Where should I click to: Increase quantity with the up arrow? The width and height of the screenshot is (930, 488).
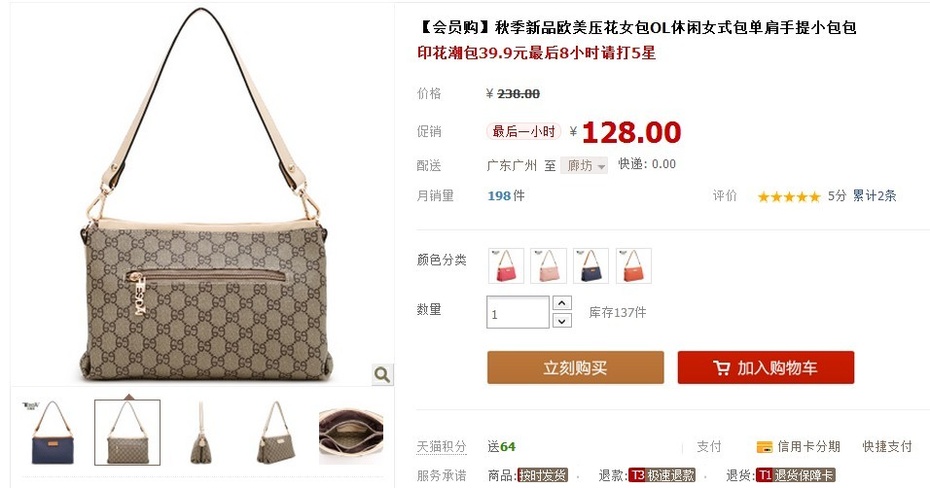(562, 303)
